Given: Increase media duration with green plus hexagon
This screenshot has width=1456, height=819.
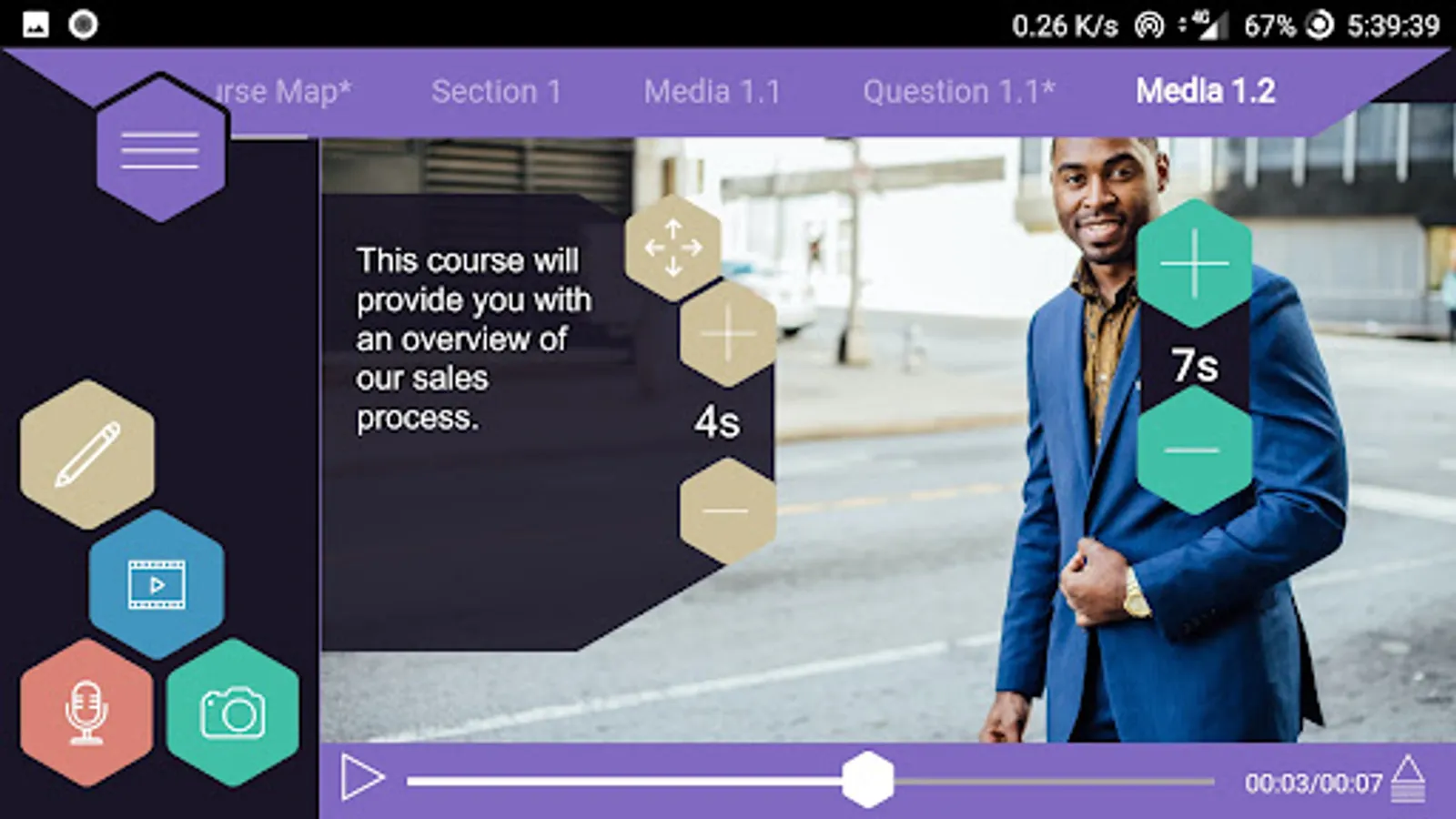Looking at the screenshot, I should click(x=1194, y=264).
